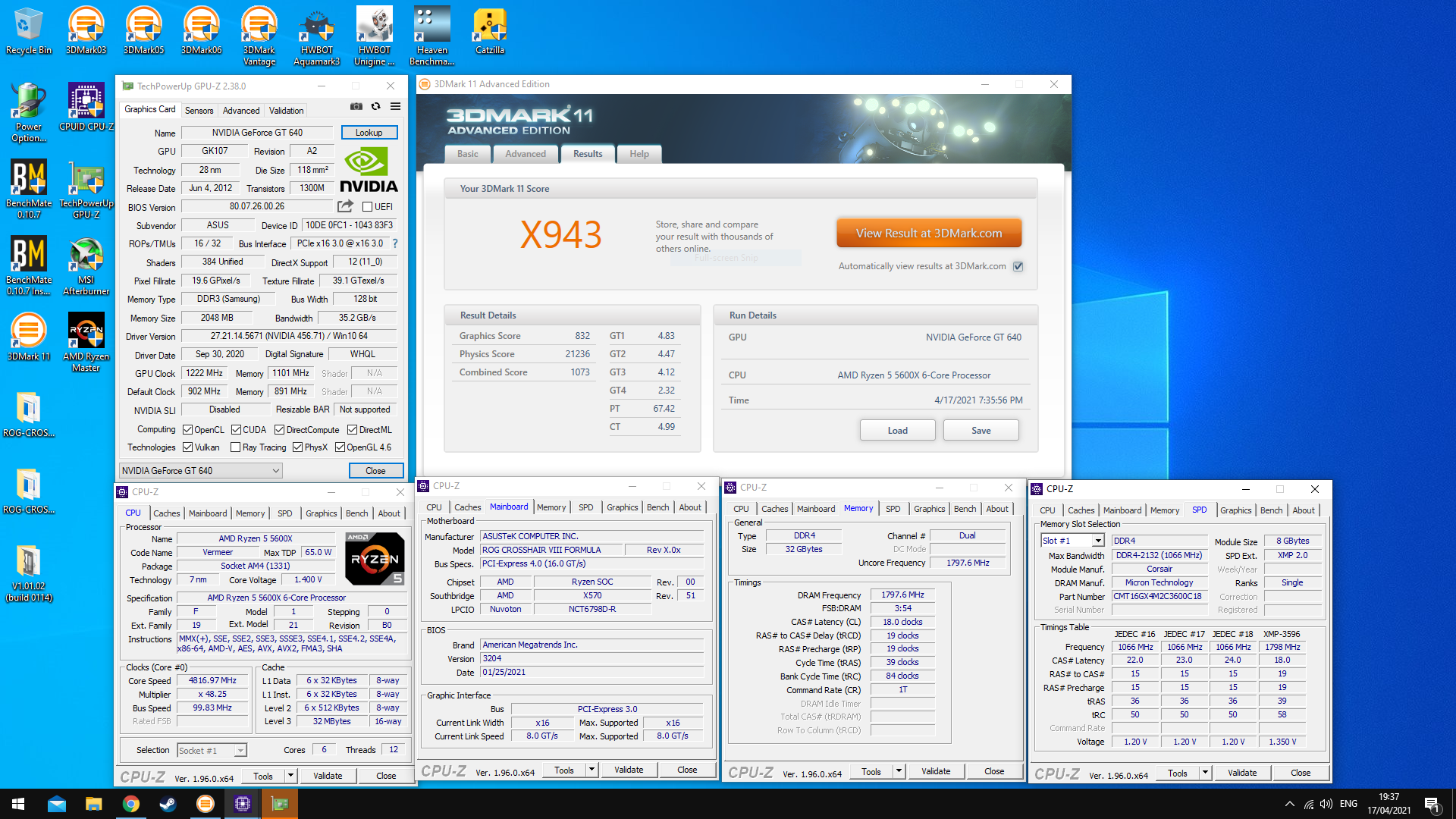1456x819 pixels.
Task: Show hidden system tray icons
Action: (x=1289, y=804)
